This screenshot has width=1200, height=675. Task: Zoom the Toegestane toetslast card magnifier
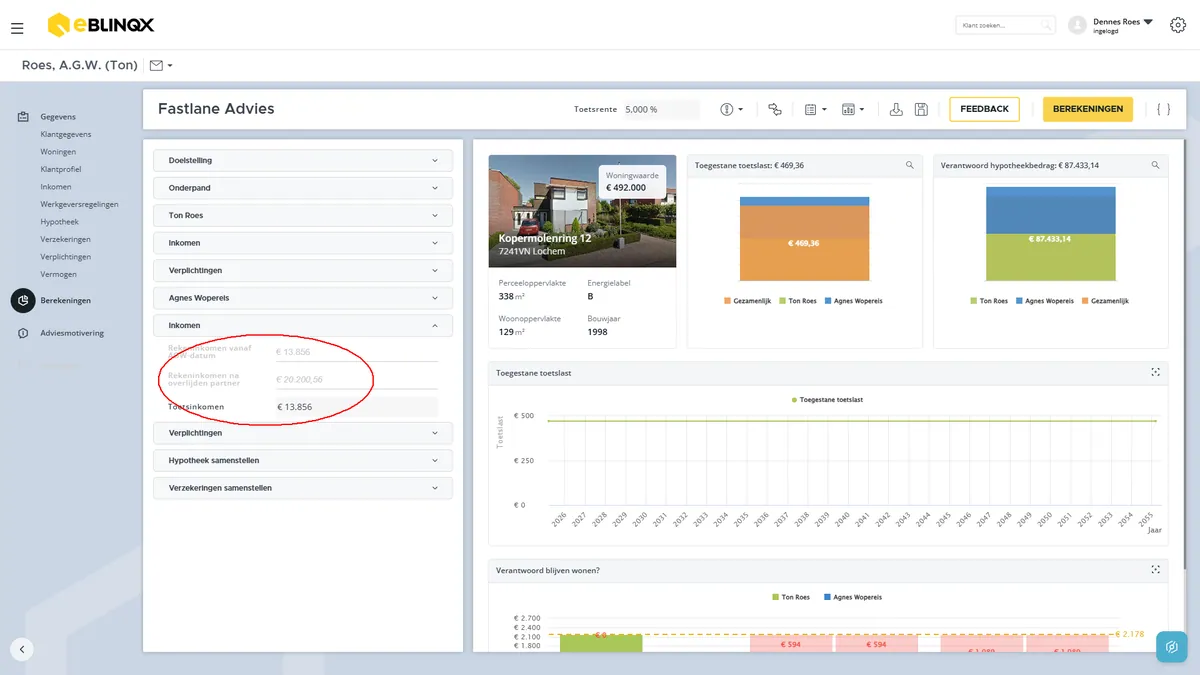click(909, 165)
